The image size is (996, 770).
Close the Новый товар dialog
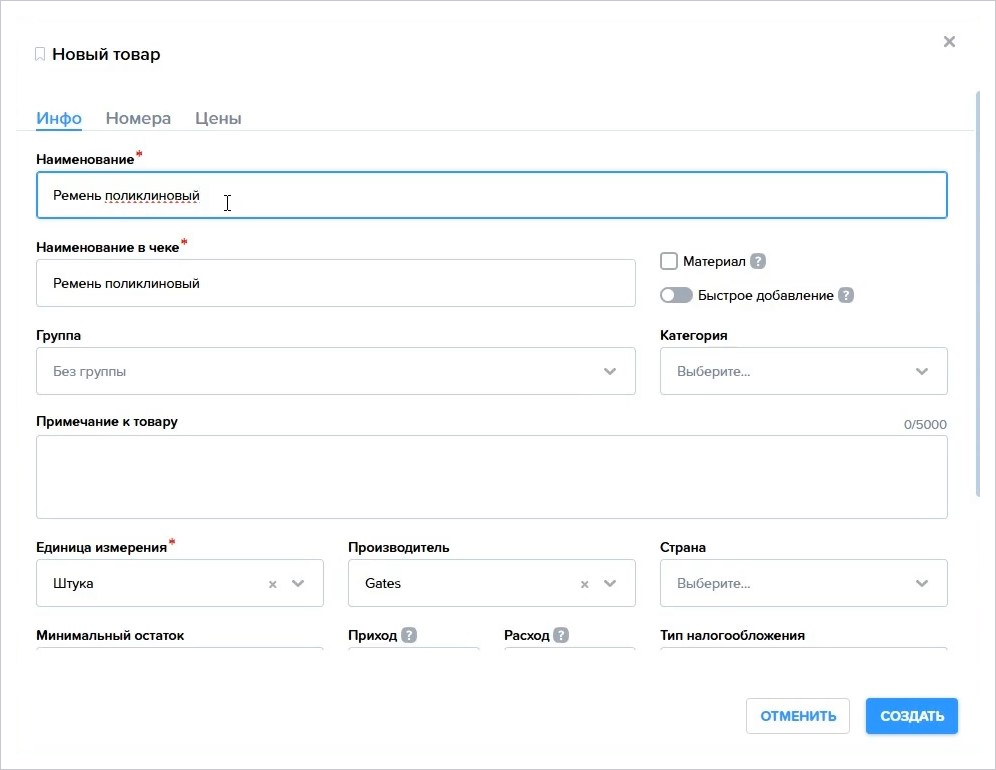pyautogui.click(x=949, y=42)
